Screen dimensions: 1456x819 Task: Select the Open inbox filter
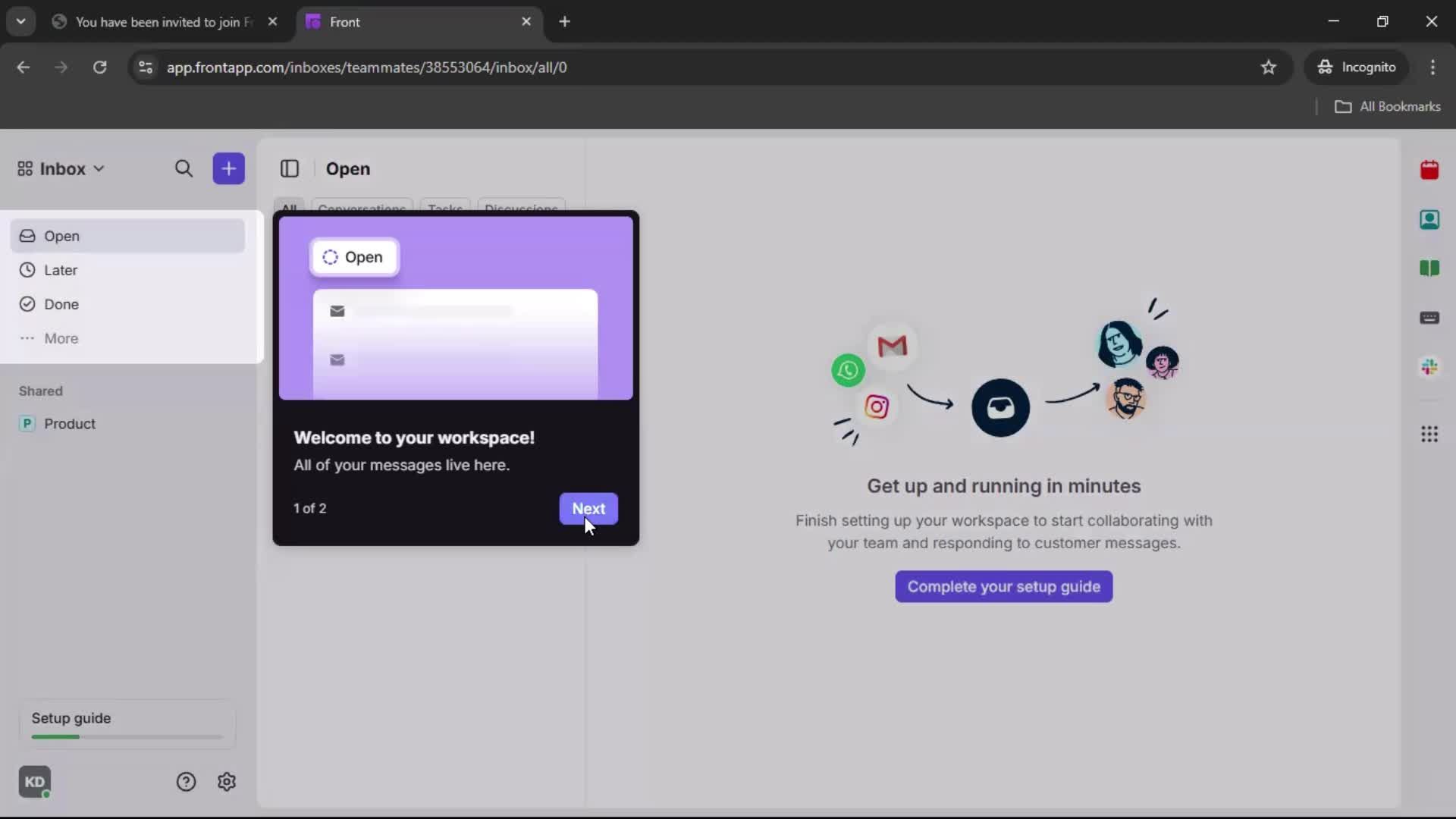tap(64, 236)
